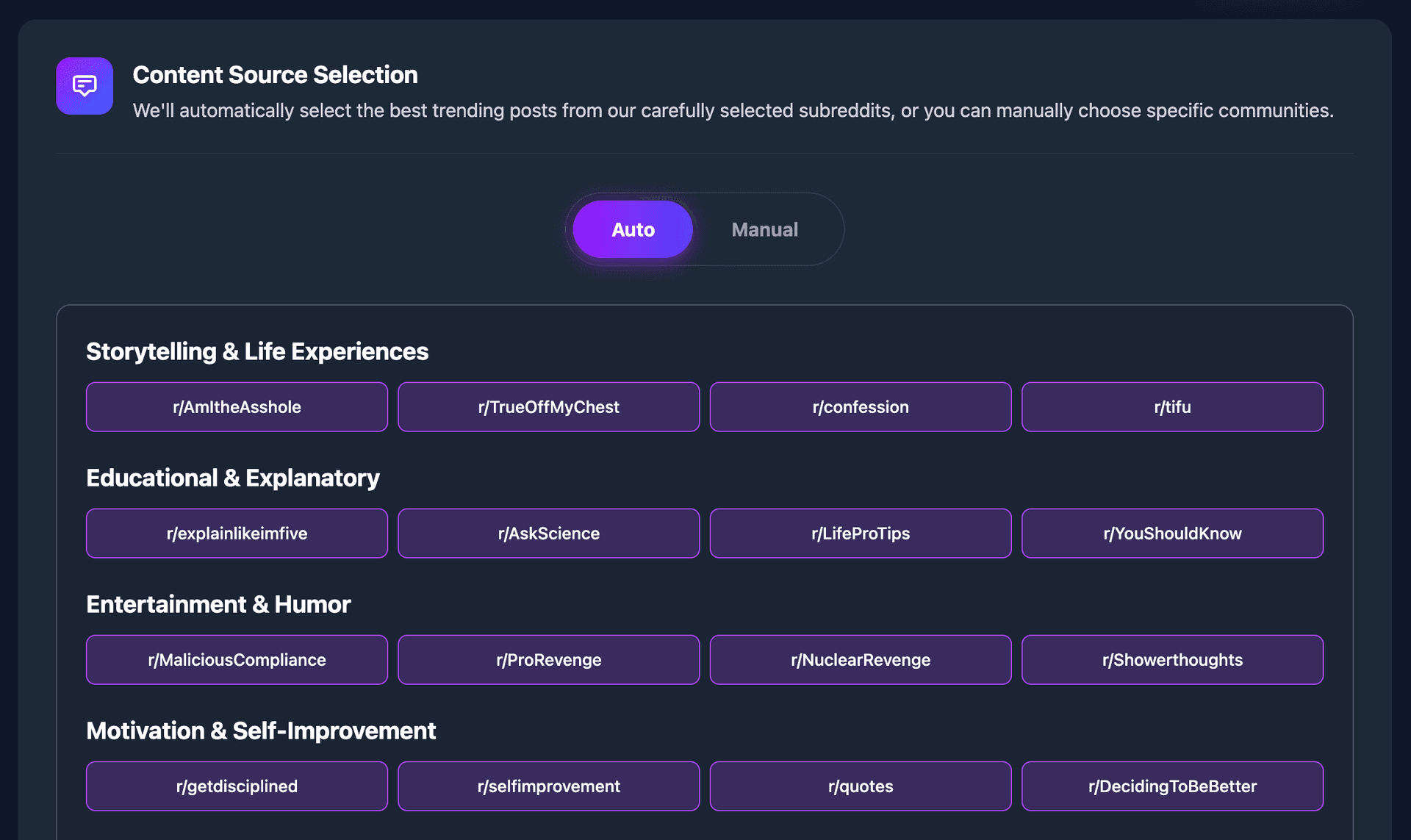Select the r/NuclearRevenge subreddit
Viewport: 1411px width, 840px height.
860,659
